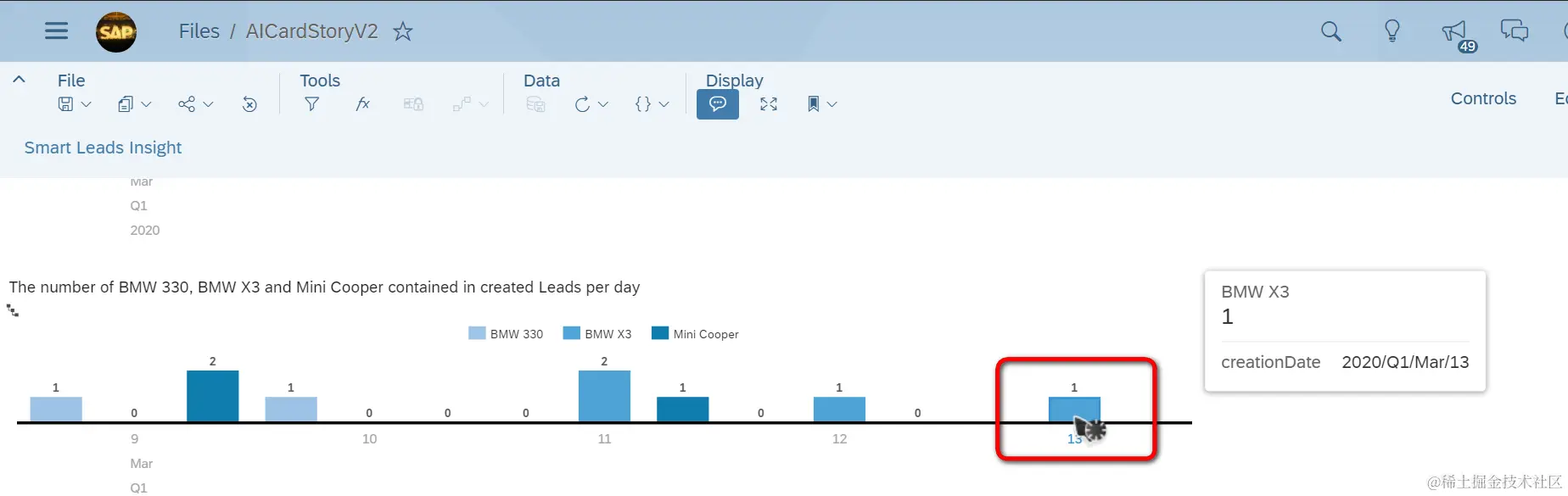The width and height of the screenshot is (1568, 496).
Task: Select the BMW 330 bar on day 10
Action: tap(291, 410)
